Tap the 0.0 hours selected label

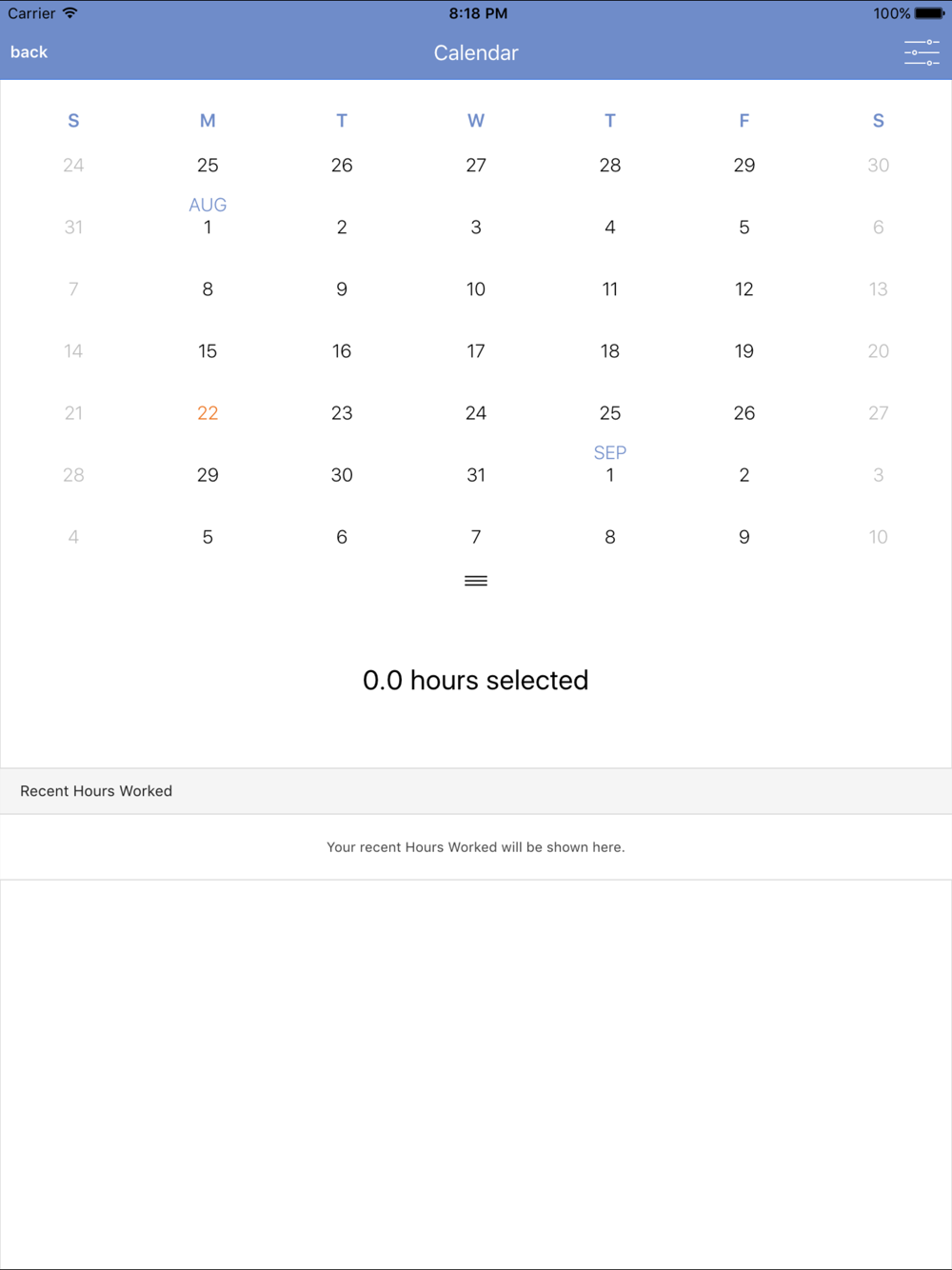tap(476, 681)
